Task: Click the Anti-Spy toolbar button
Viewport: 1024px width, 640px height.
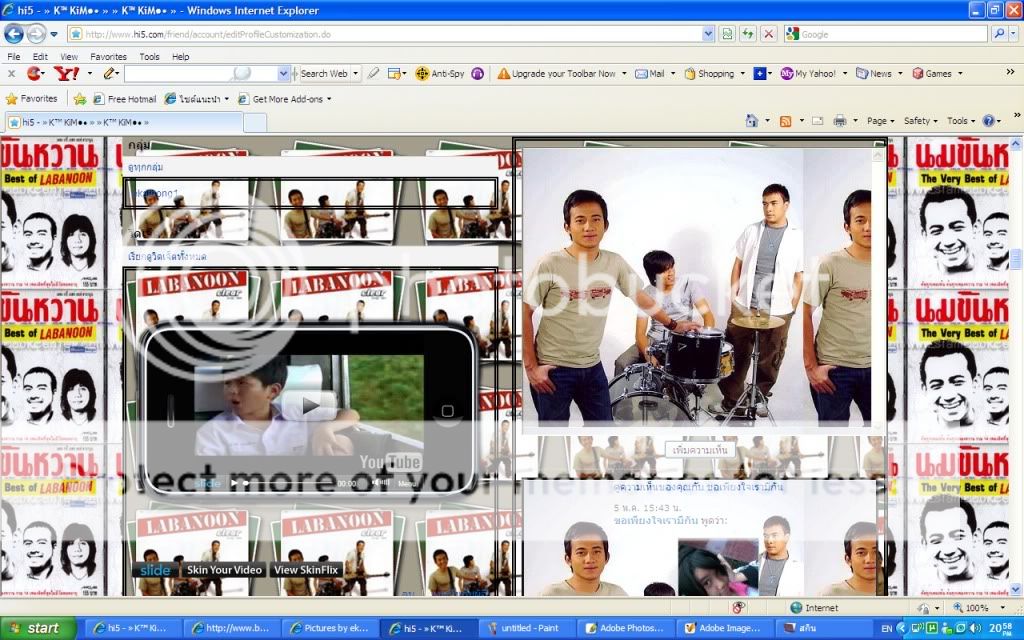Action: point(440,74)
